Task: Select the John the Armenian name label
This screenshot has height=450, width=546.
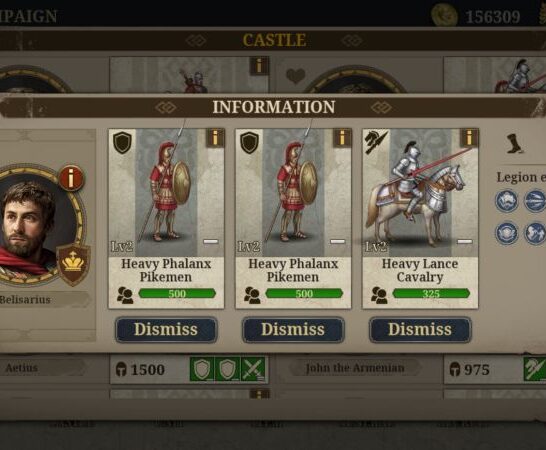Action: click(x=355, y=368)
